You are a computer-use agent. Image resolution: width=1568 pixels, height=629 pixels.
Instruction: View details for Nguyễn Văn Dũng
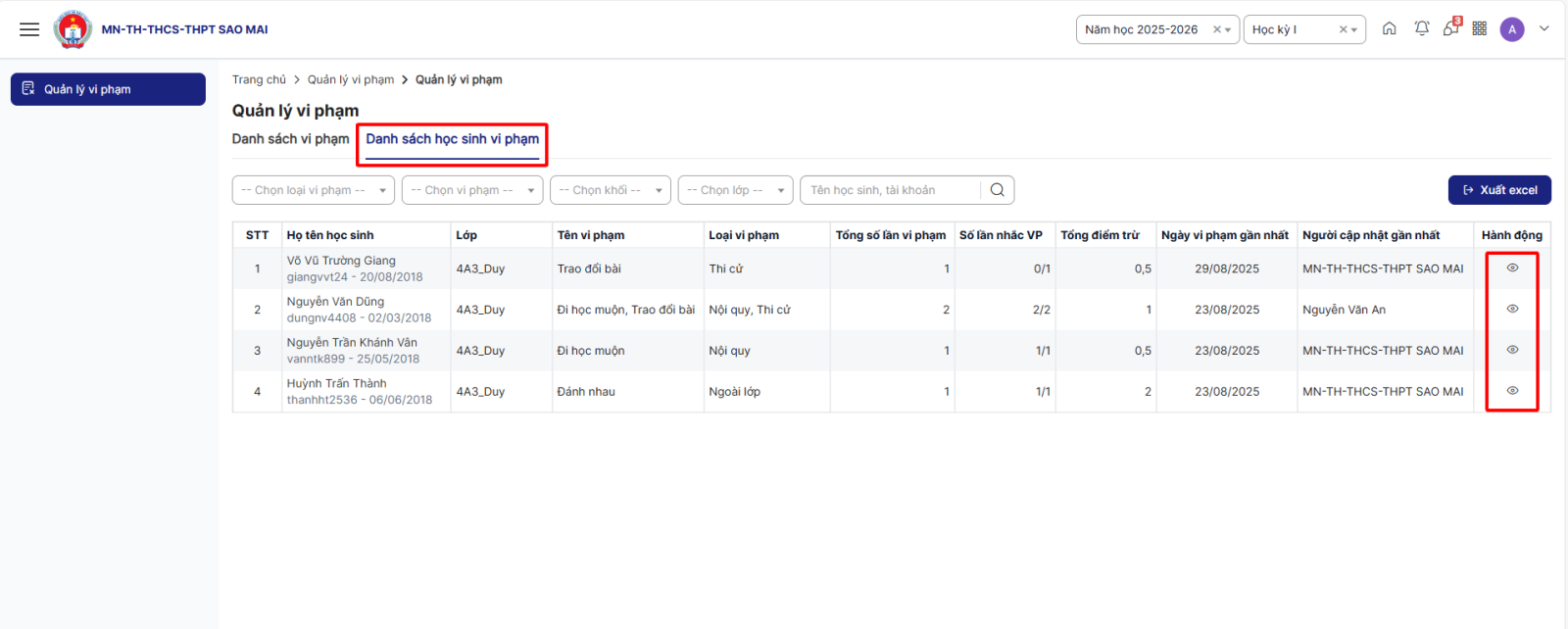(x=1512, y=309)
